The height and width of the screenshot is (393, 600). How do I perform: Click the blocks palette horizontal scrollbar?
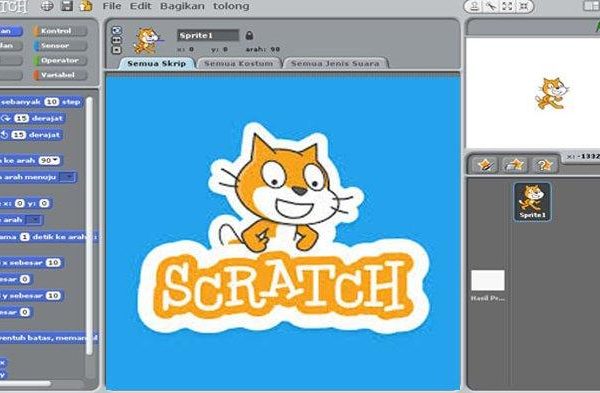click(25, 383)
